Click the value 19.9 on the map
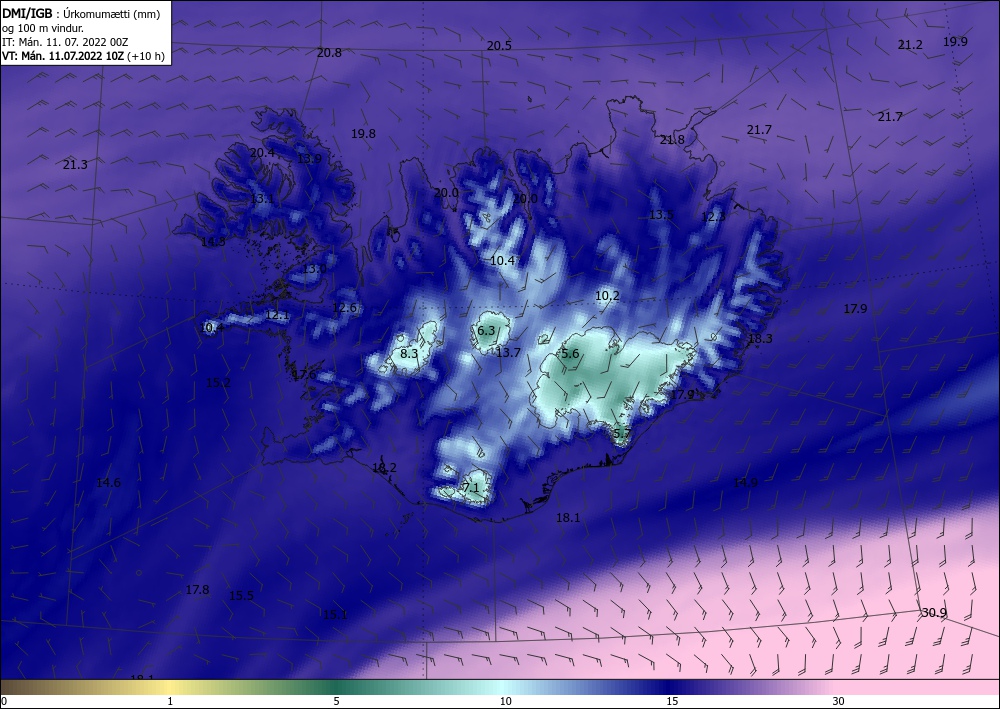The height and width of the screenshot is (709, 1000). pyautogui.click(x=955, y=41)
